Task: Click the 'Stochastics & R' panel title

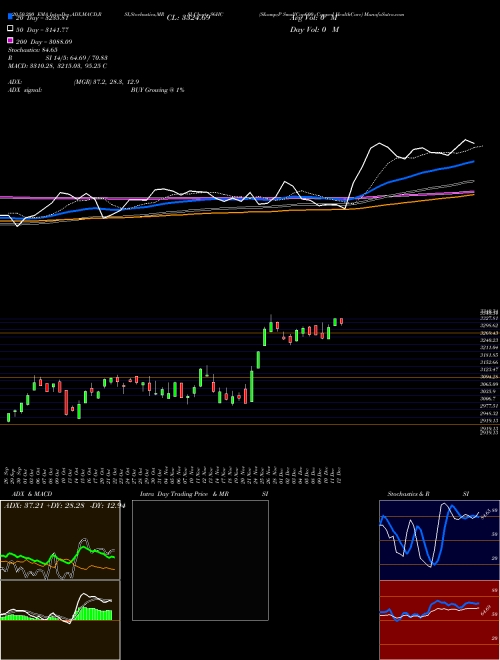Action: pos(408,494)
